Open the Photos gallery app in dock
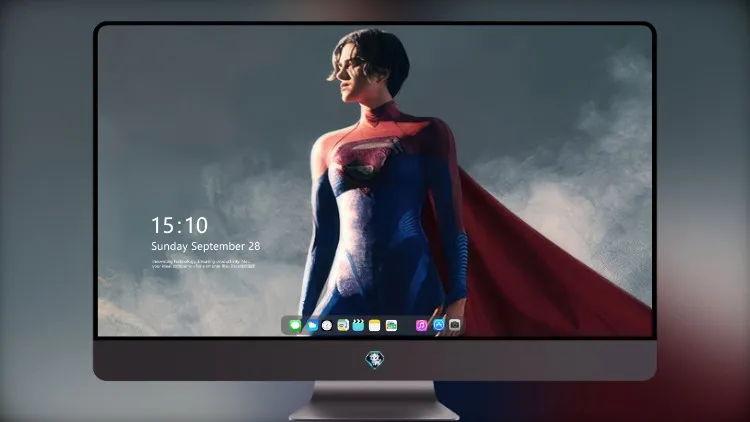 click(x=391, y=325)
